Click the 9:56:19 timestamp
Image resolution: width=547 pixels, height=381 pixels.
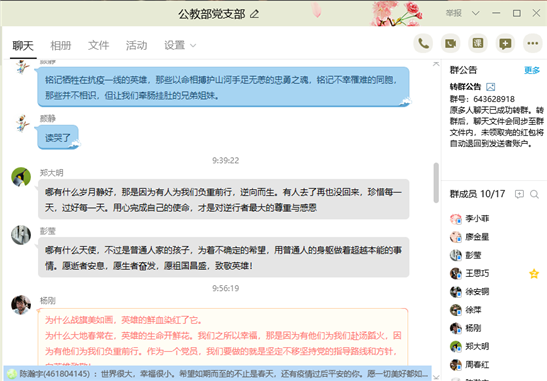pos(225,288)
